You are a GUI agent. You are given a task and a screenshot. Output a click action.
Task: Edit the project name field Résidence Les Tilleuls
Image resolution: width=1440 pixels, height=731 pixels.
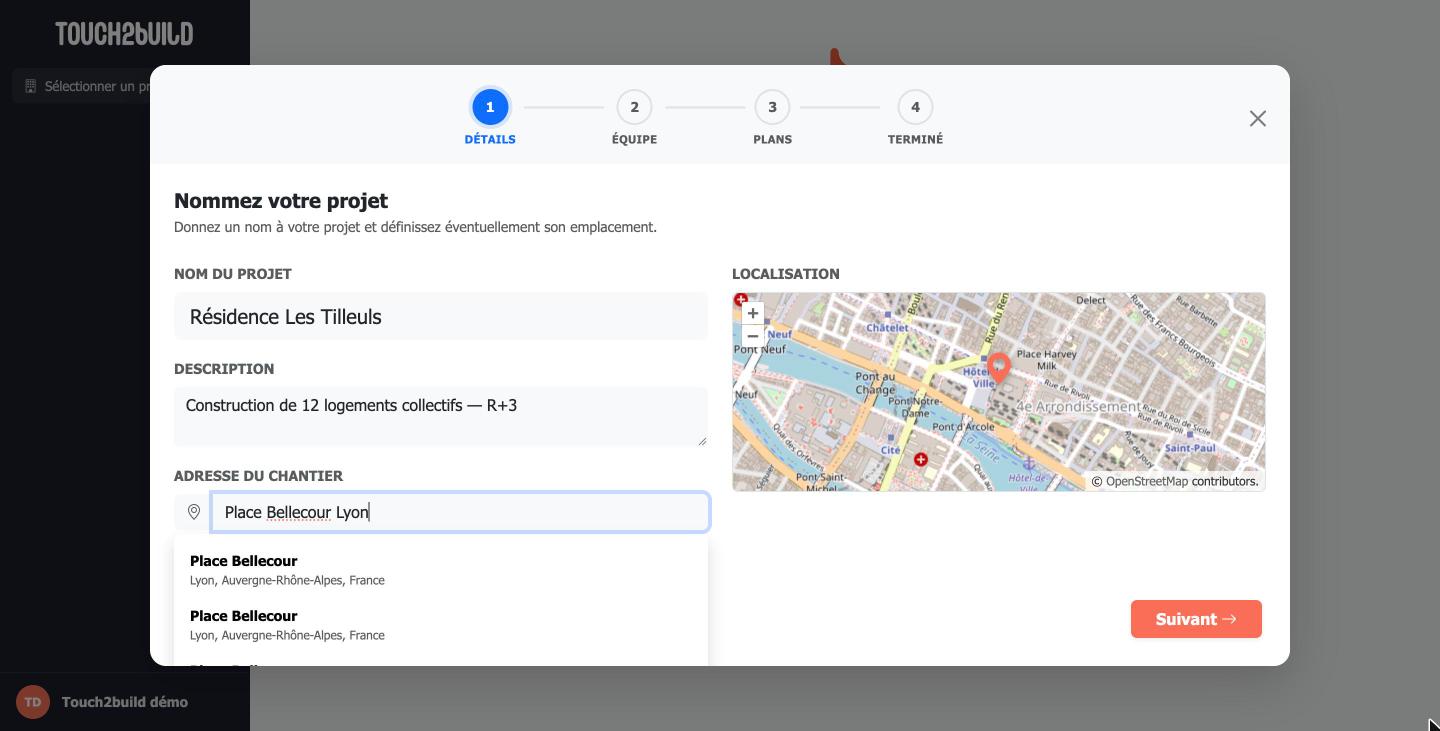(x=441, y=317)
